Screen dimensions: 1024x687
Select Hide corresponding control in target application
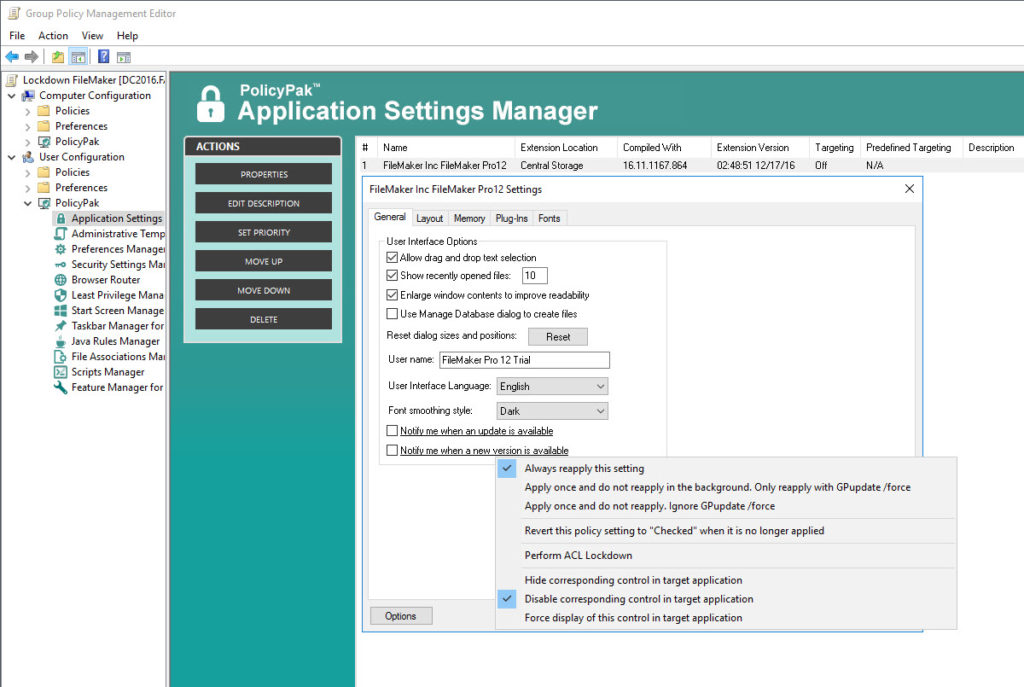[726, 581]
